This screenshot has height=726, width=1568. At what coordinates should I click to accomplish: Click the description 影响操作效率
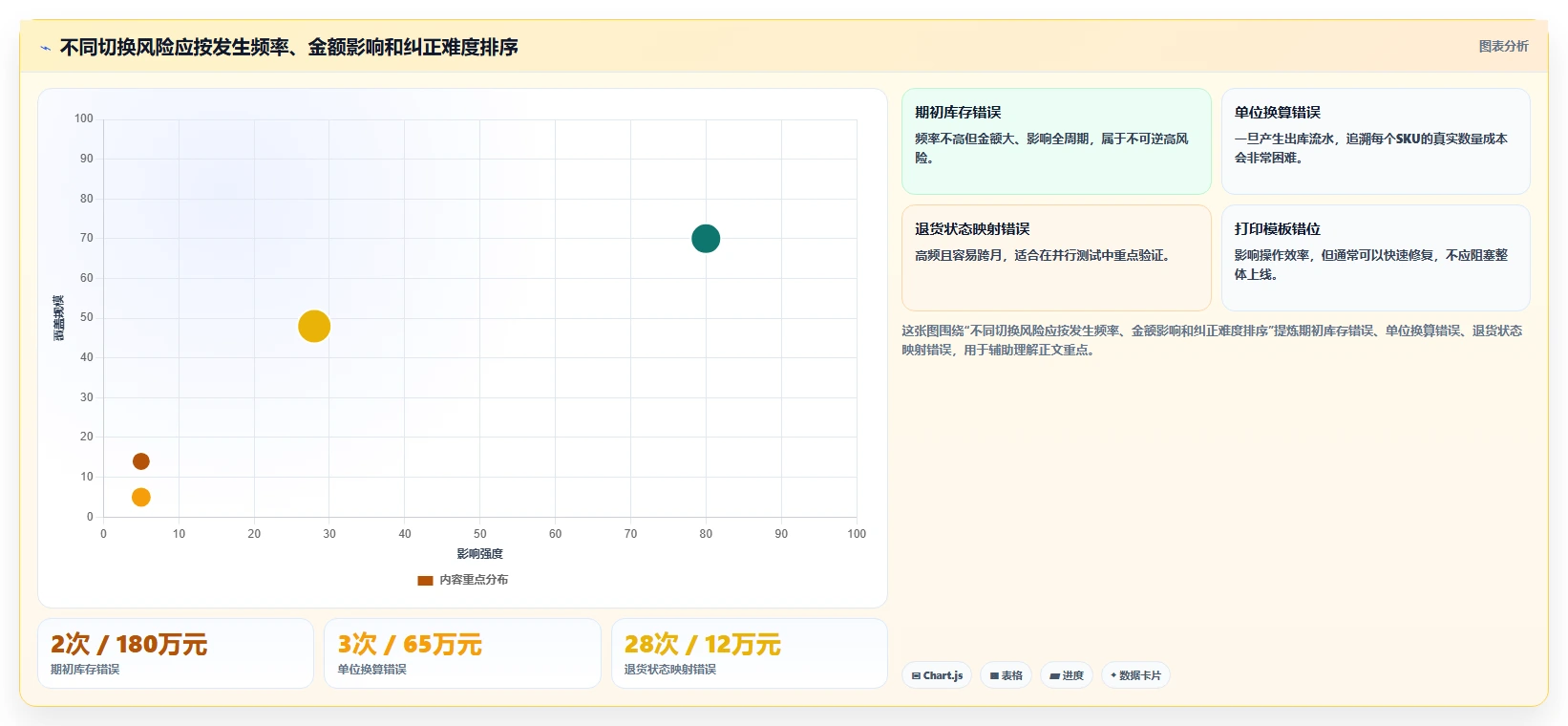[1371, 265]
